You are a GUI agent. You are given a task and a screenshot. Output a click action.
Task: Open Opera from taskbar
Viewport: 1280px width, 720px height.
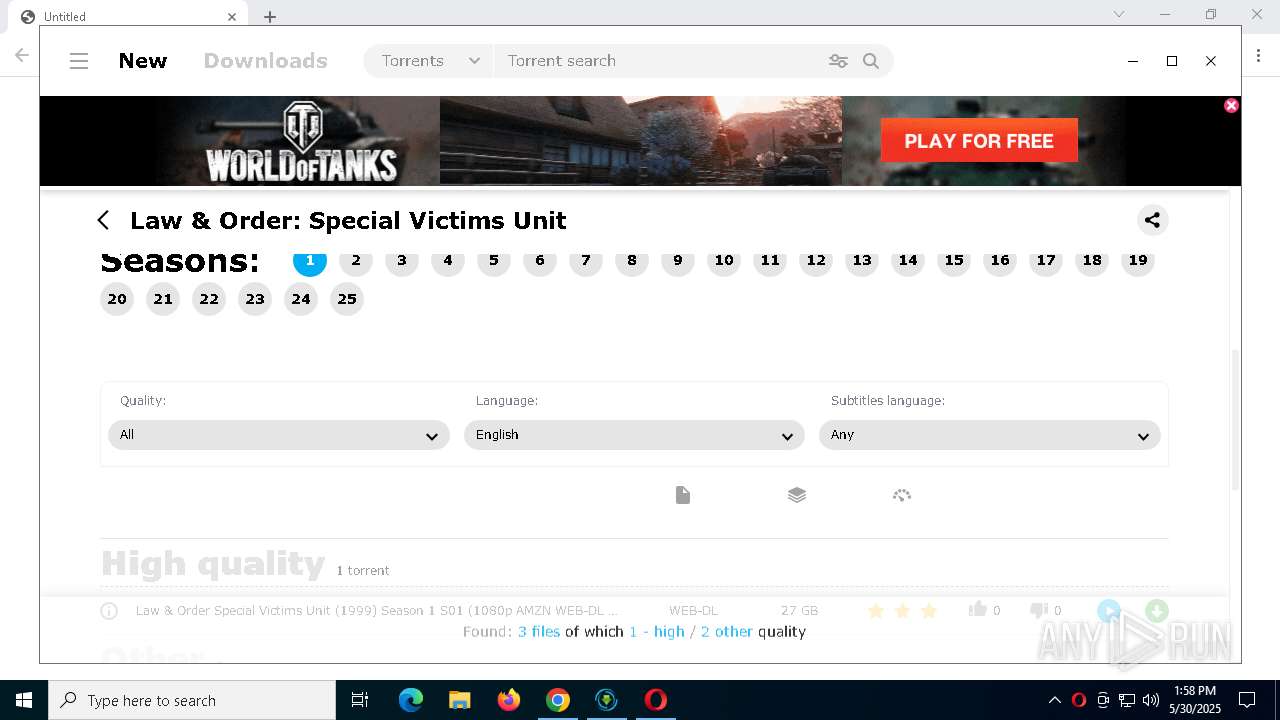pyautogui.click(x=656, y=700)
